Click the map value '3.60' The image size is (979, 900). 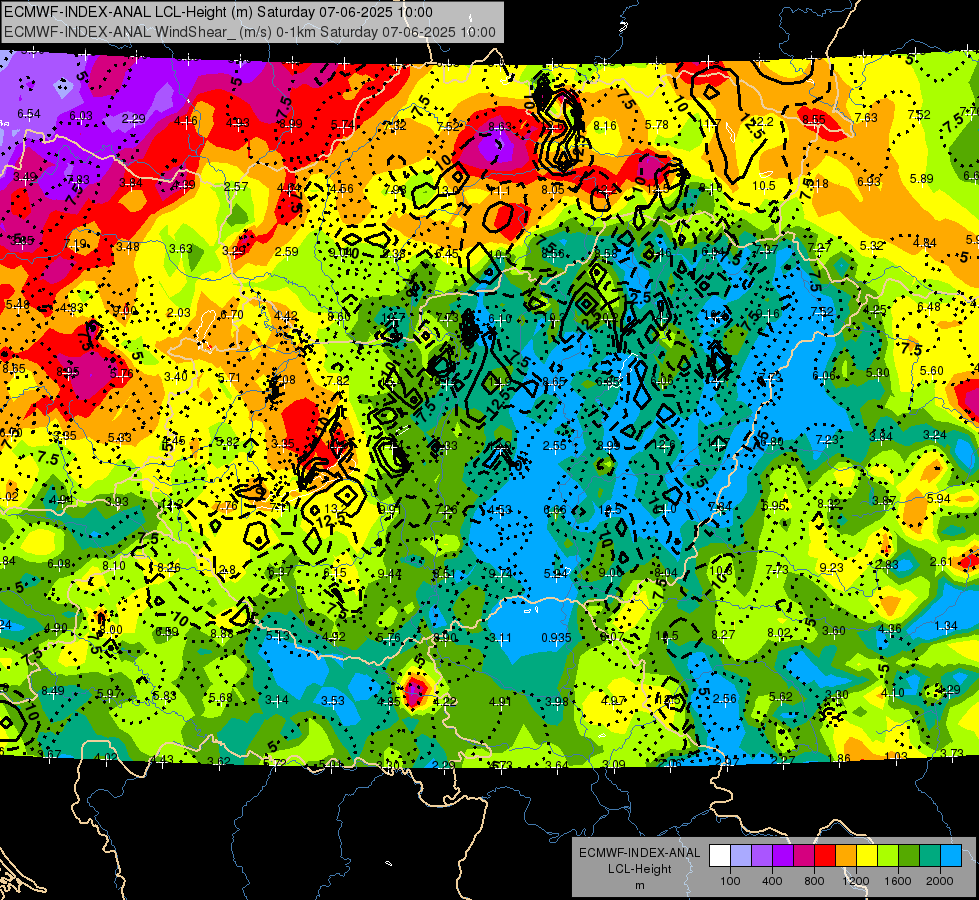click(834, 631)
